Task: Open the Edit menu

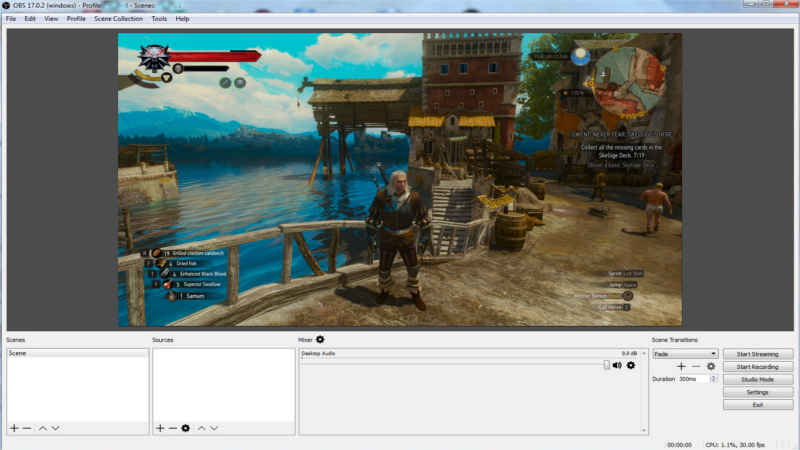Action: coord(30,19)
